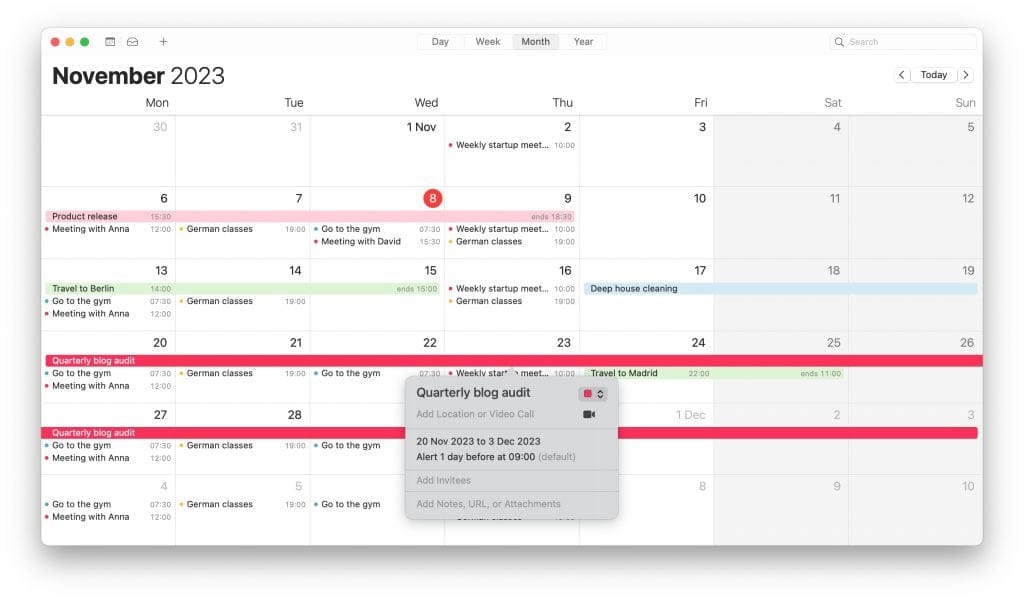Viewport: 1024px width, 600px height.
Task: Go to the next month
Action: 966,75
